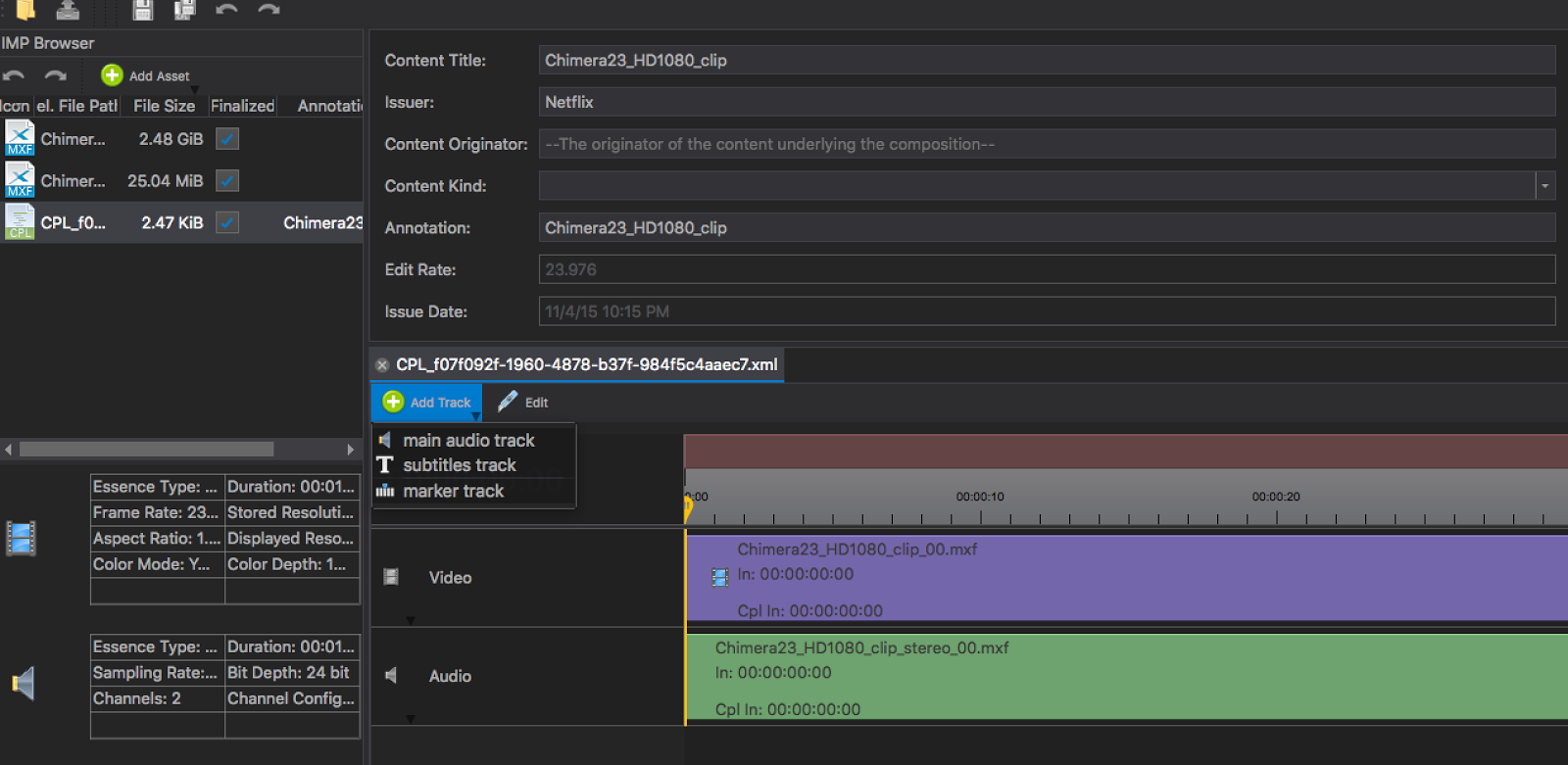This screenshot has height=765, width=1568.
Task: Click the Save All double-floppy icon
Action: (184, 9)
